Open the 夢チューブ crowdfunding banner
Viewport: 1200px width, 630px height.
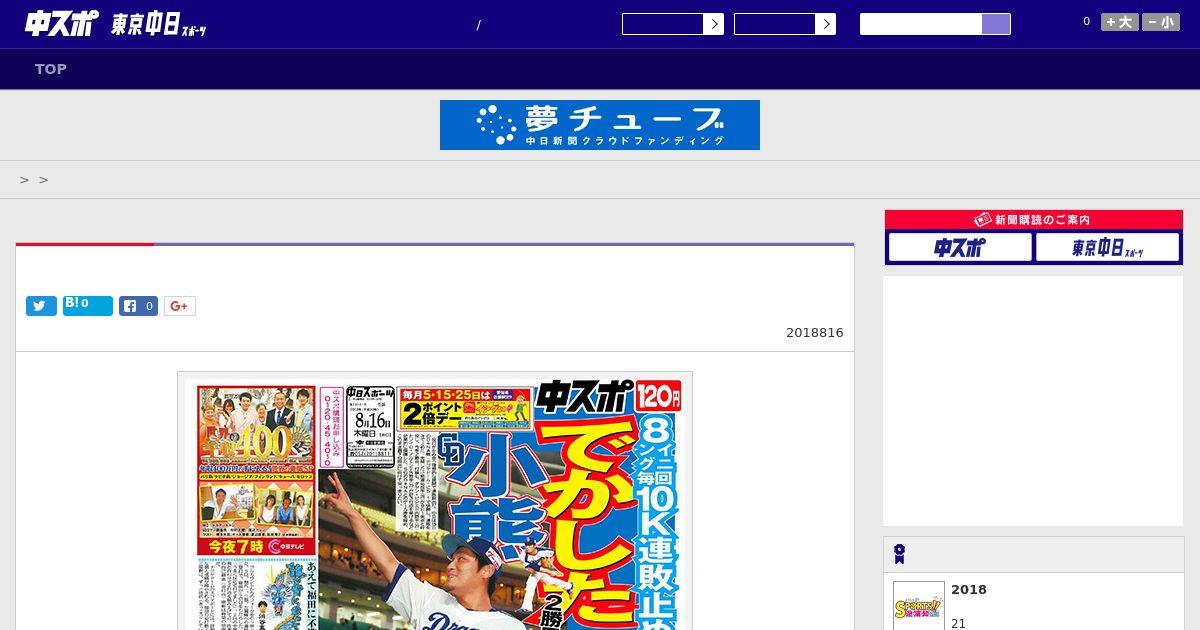(x=600, y=125)
